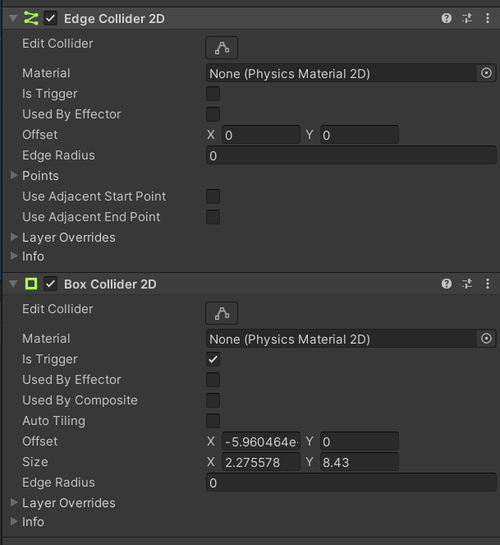Collapse the Box Collider 2D component
Viewport: 500px width, 545px height.
click(x=13, y=284)
